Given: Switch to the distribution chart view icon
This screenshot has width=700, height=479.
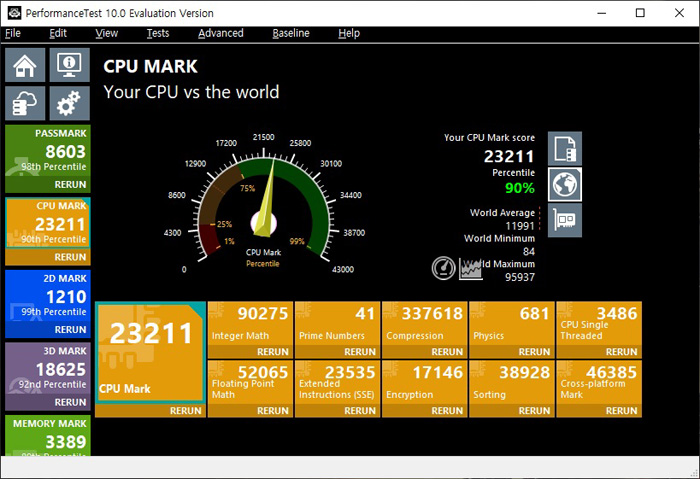Looking at the screenshot, I should [470, 269].
